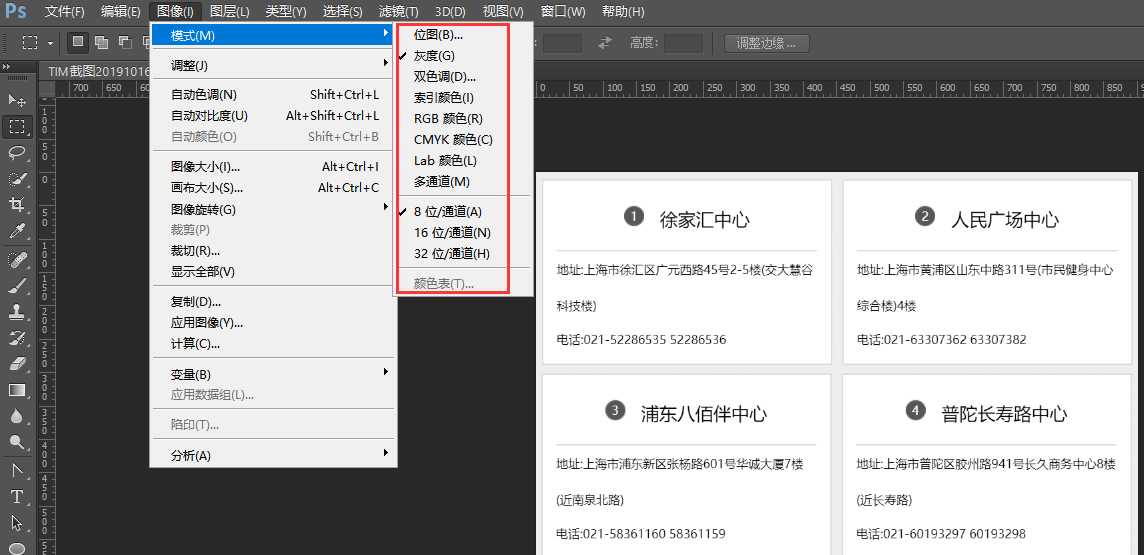The height and width of the screenshot is (555, 1144).
Task: Click the 高度 height input field
Action: click(x=683, y=43)
